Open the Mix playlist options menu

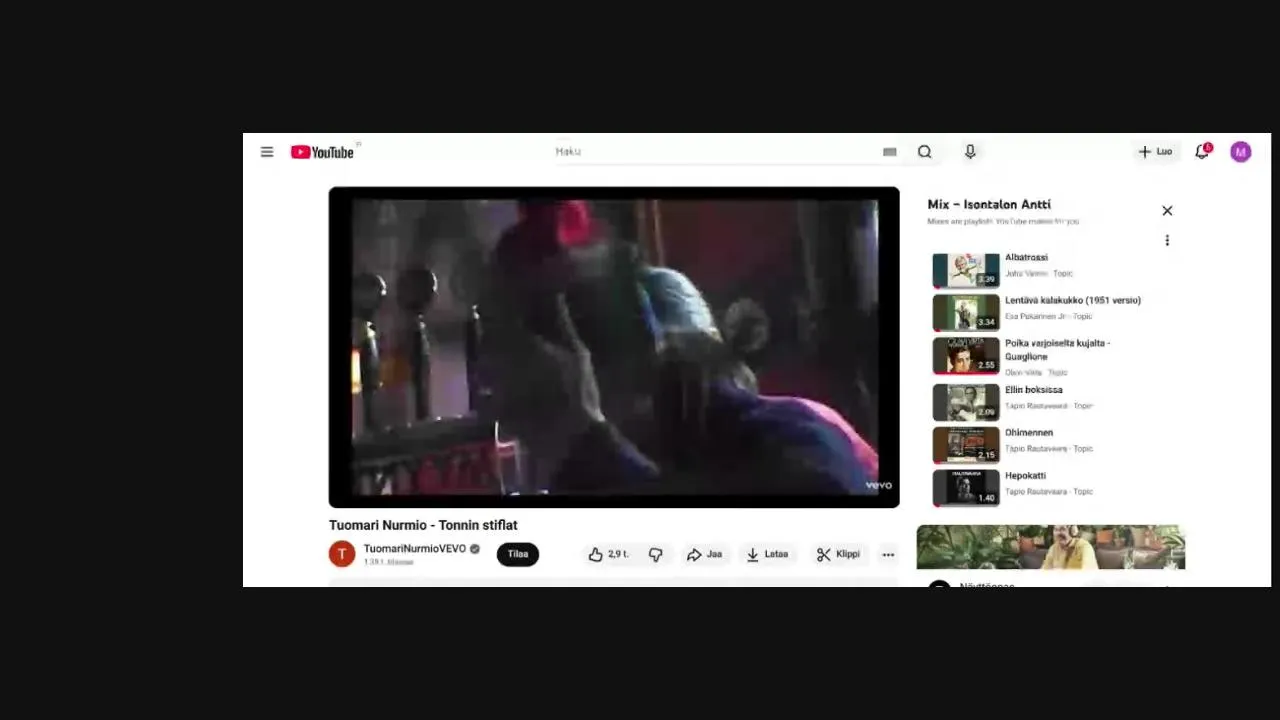tap(1167, 240)
